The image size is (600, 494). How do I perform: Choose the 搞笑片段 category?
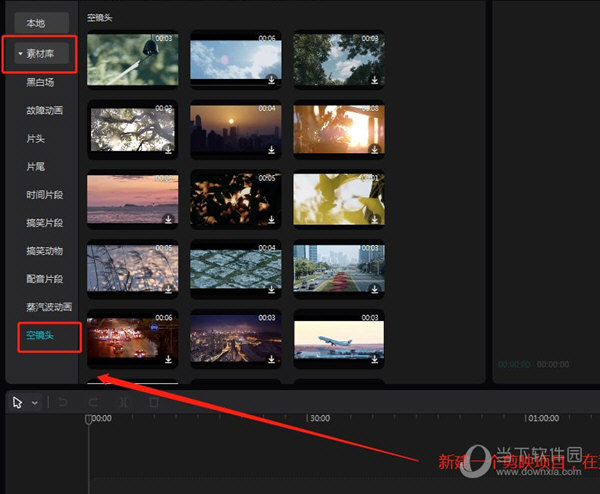click(44, 223)
